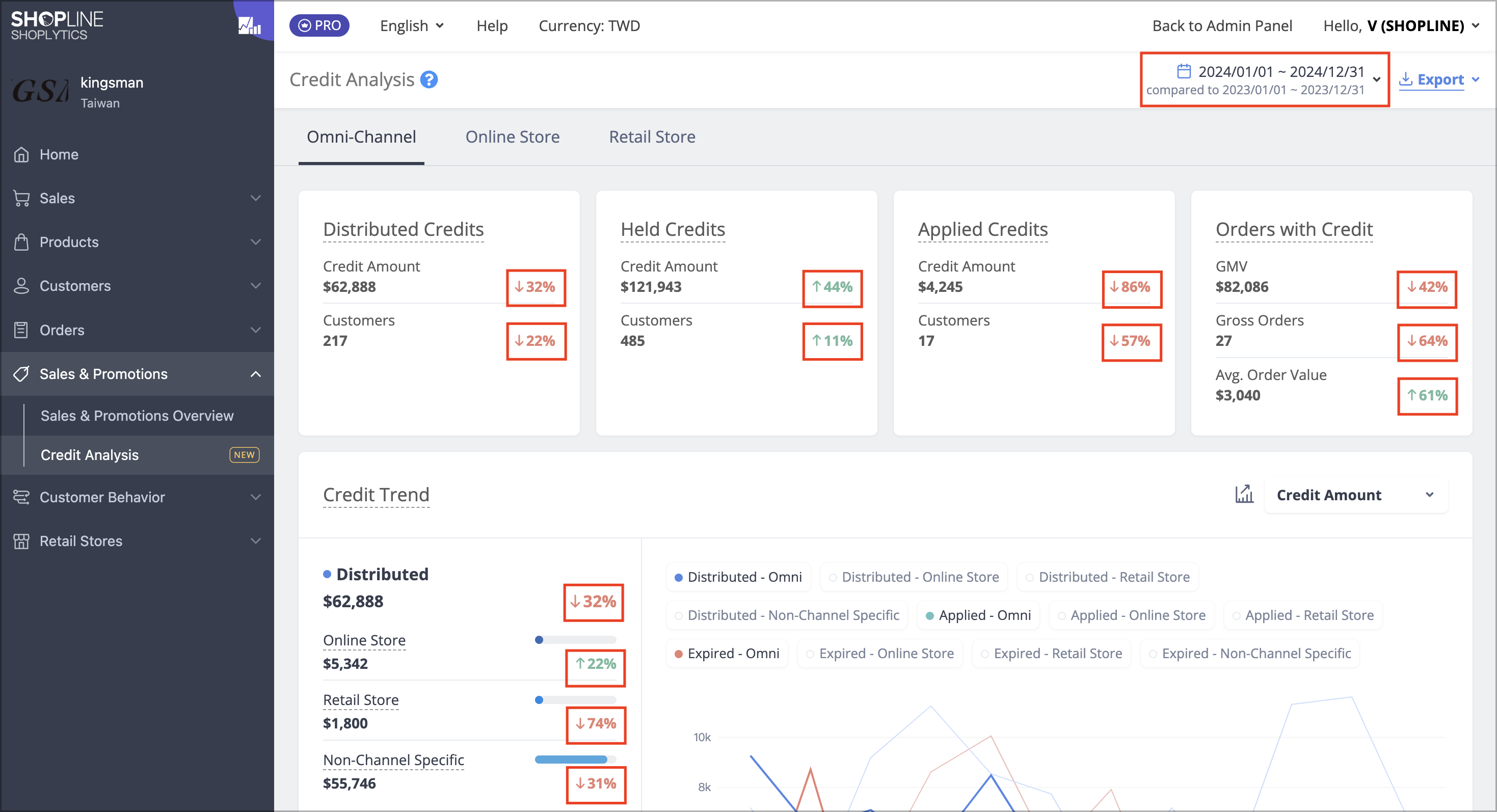Open the English language dropdown
This screenshot has width=1497, height=812.
click(x=412, y=25)
